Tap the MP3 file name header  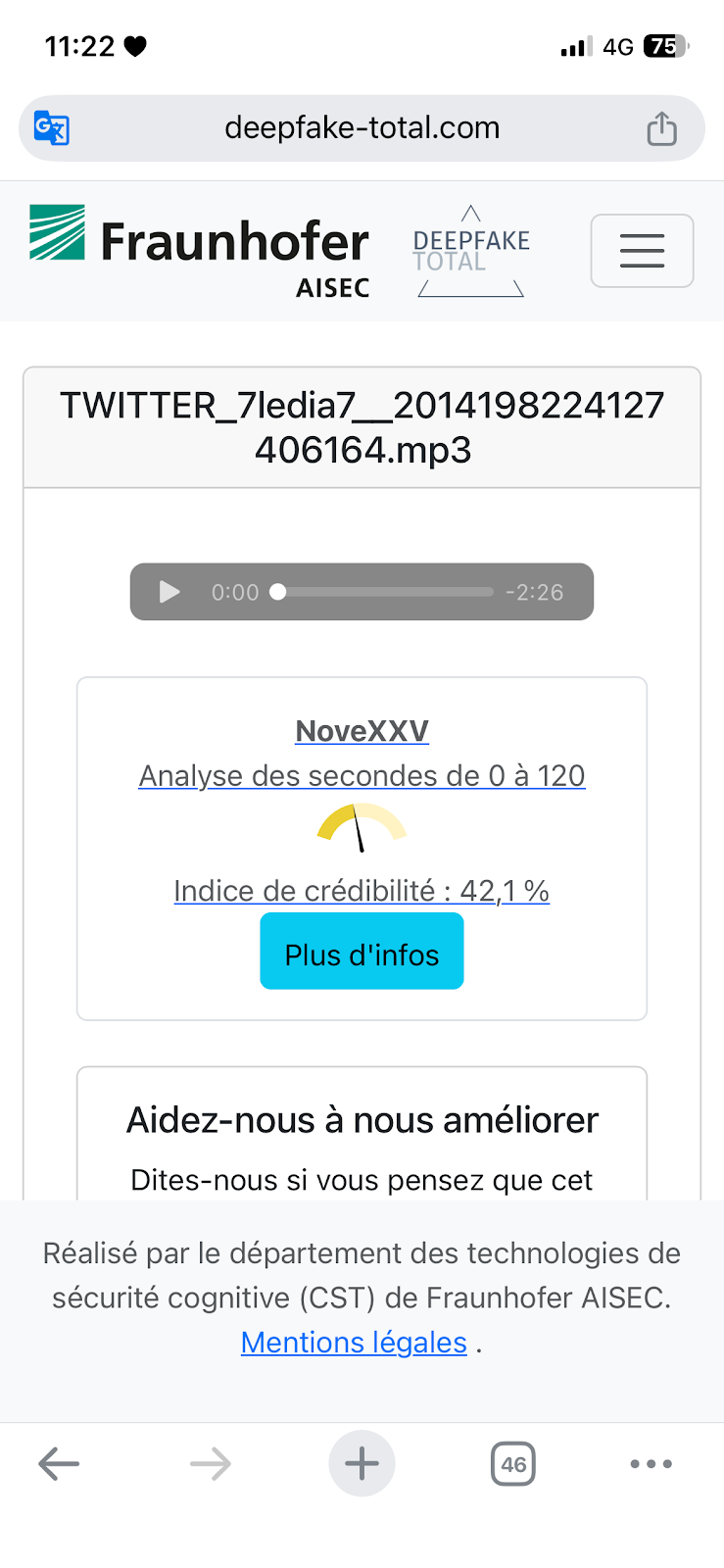[362, 427]
